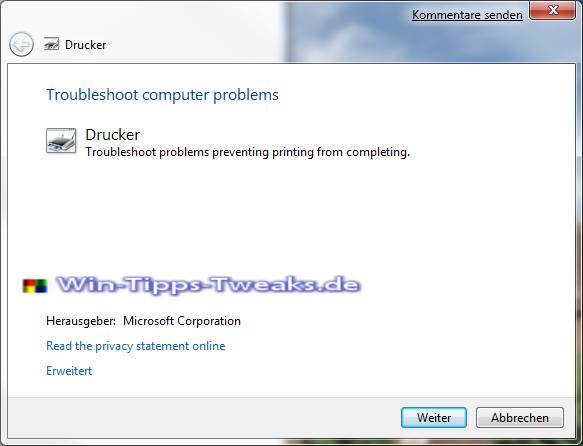Open the Kommentare senden link
Screen dimensions: 583x446
tap(467, 15)
